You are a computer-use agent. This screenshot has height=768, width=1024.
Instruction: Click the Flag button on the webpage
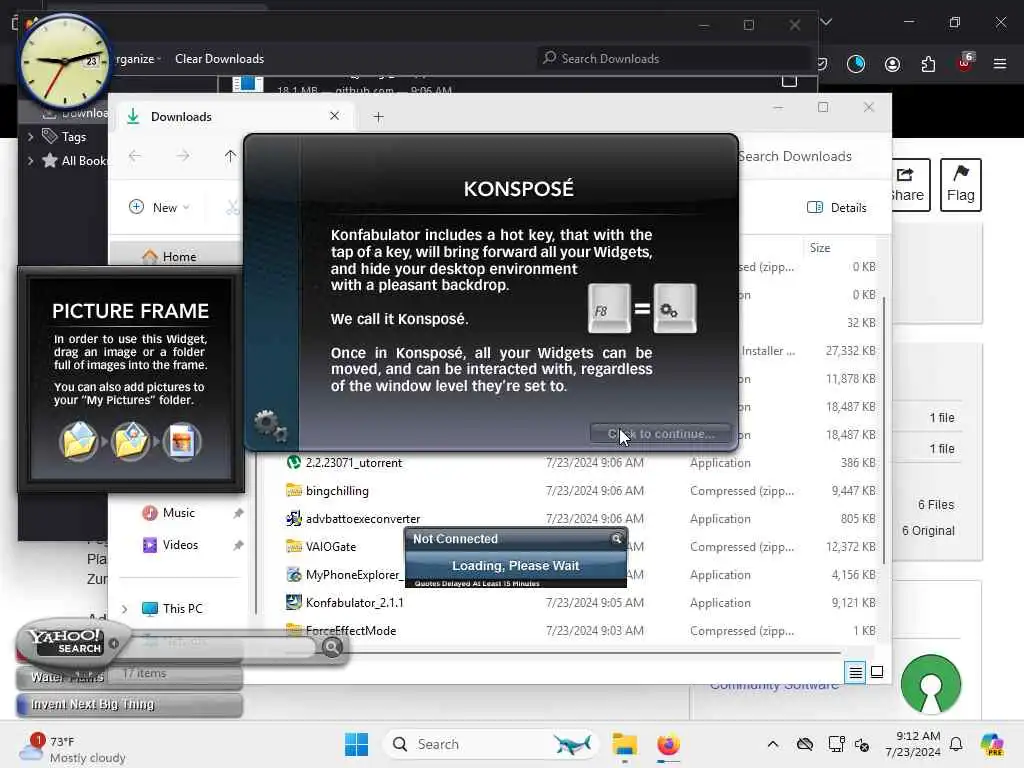click(x=961, y=185)
